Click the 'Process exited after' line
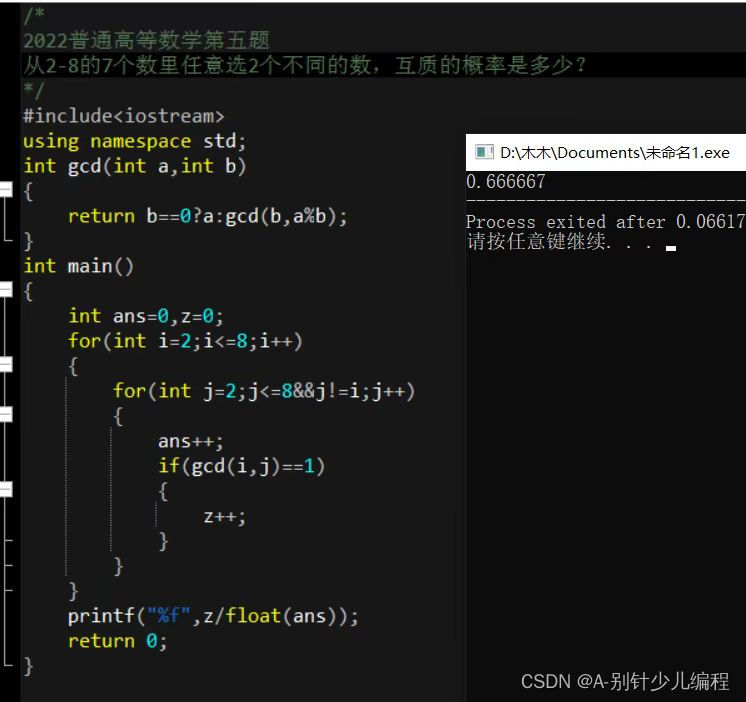The image size is (746, 702). tap(606, 222)
